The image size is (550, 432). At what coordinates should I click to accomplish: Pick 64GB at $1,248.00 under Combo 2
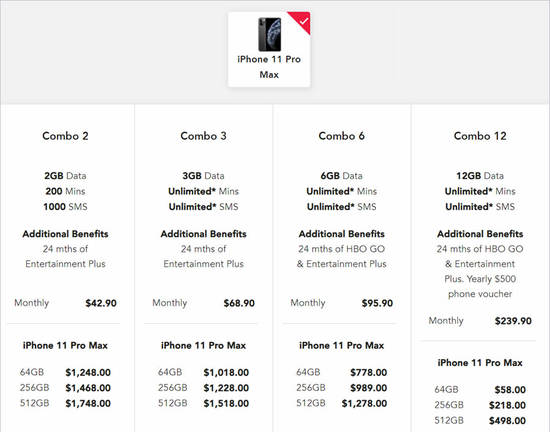[x=65, y=372]
